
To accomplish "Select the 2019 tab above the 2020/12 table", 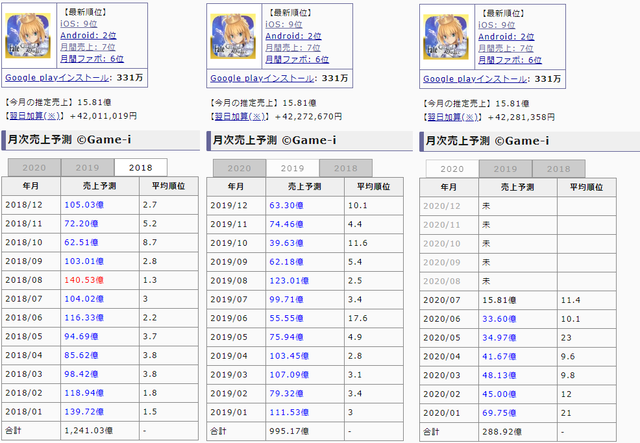I will 505,169.
